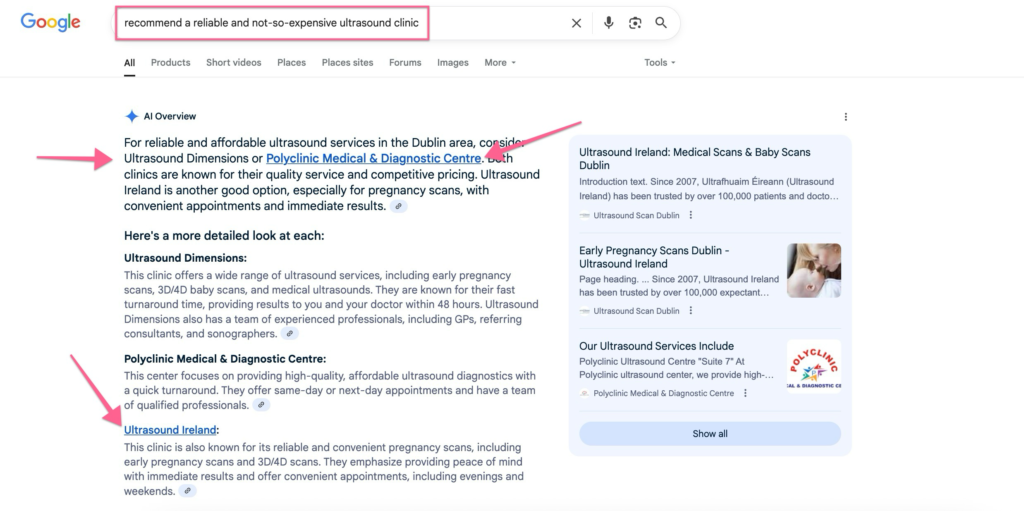
Task: Click 'Ultrasound Scan Dublin' under Early Pregnancy card
Action: point(636,311)
